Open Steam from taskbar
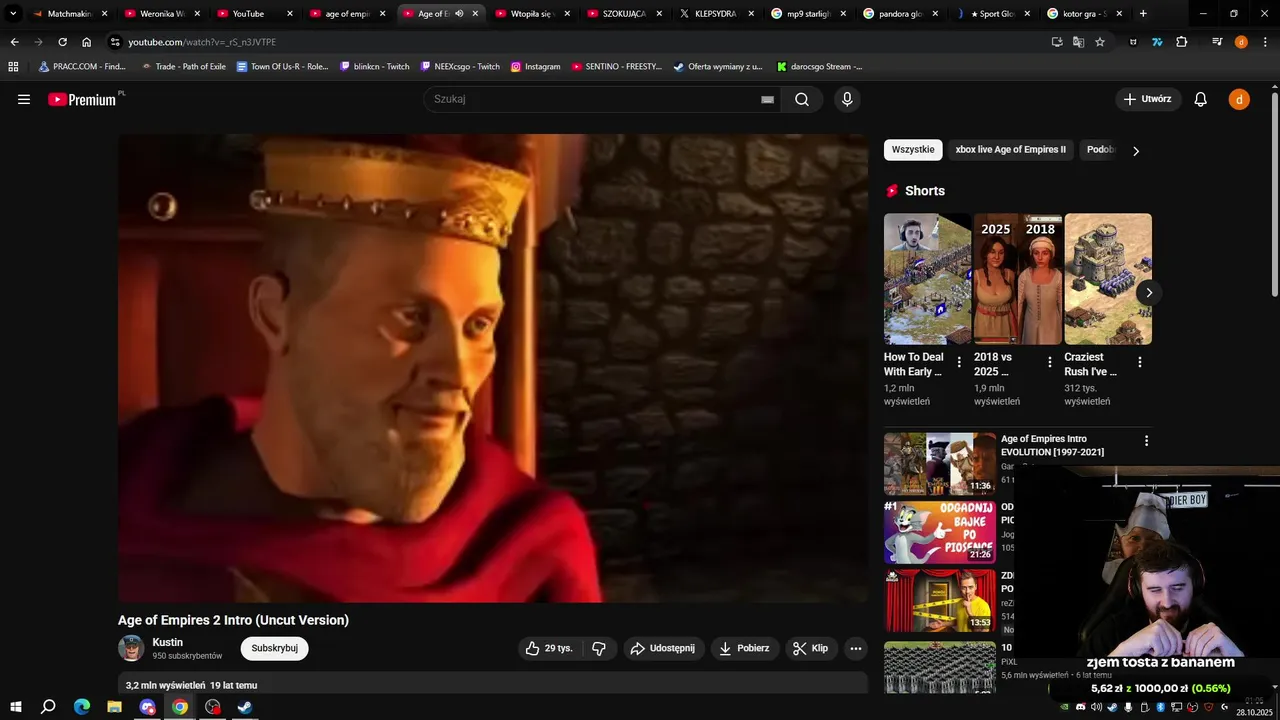The image size is (1280, 720). click(245, 707)
